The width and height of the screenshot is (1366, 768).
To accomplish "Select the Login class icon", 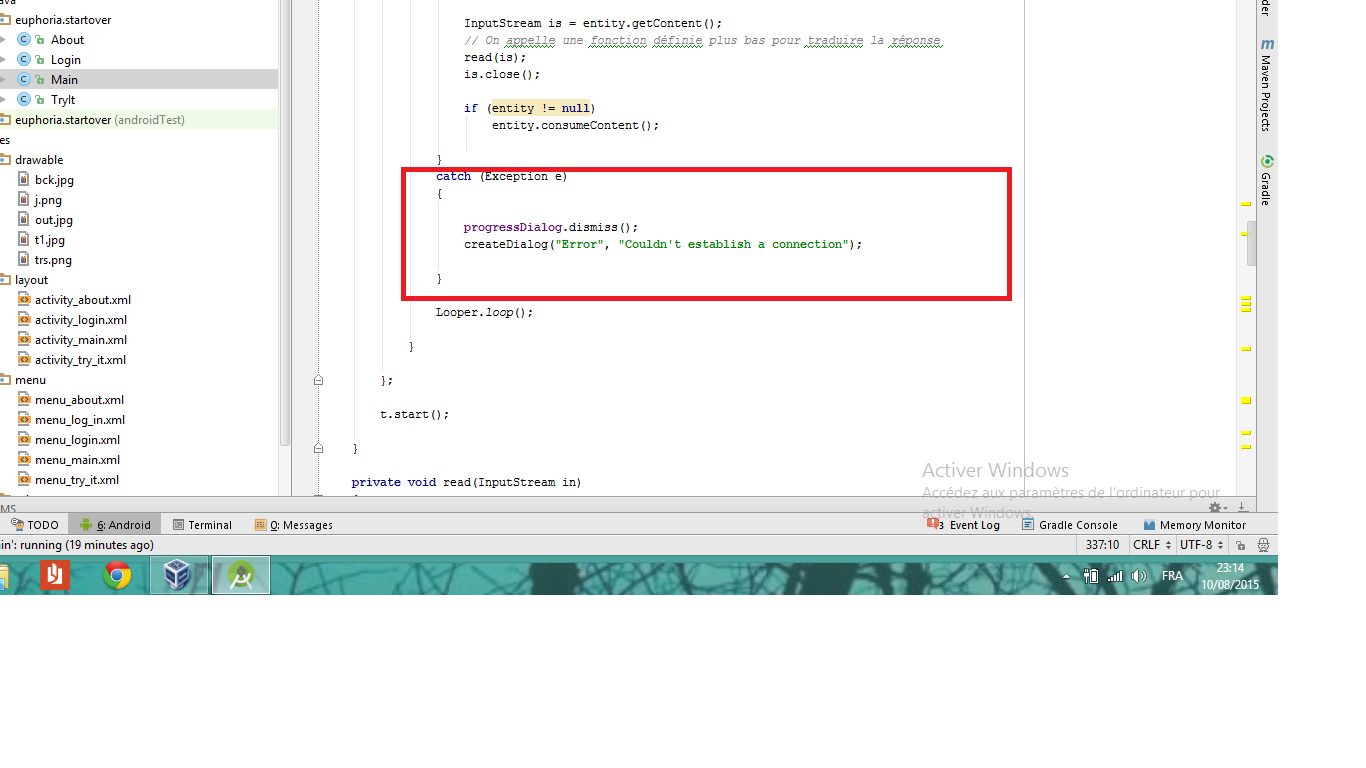I will [x=24, y=60].
